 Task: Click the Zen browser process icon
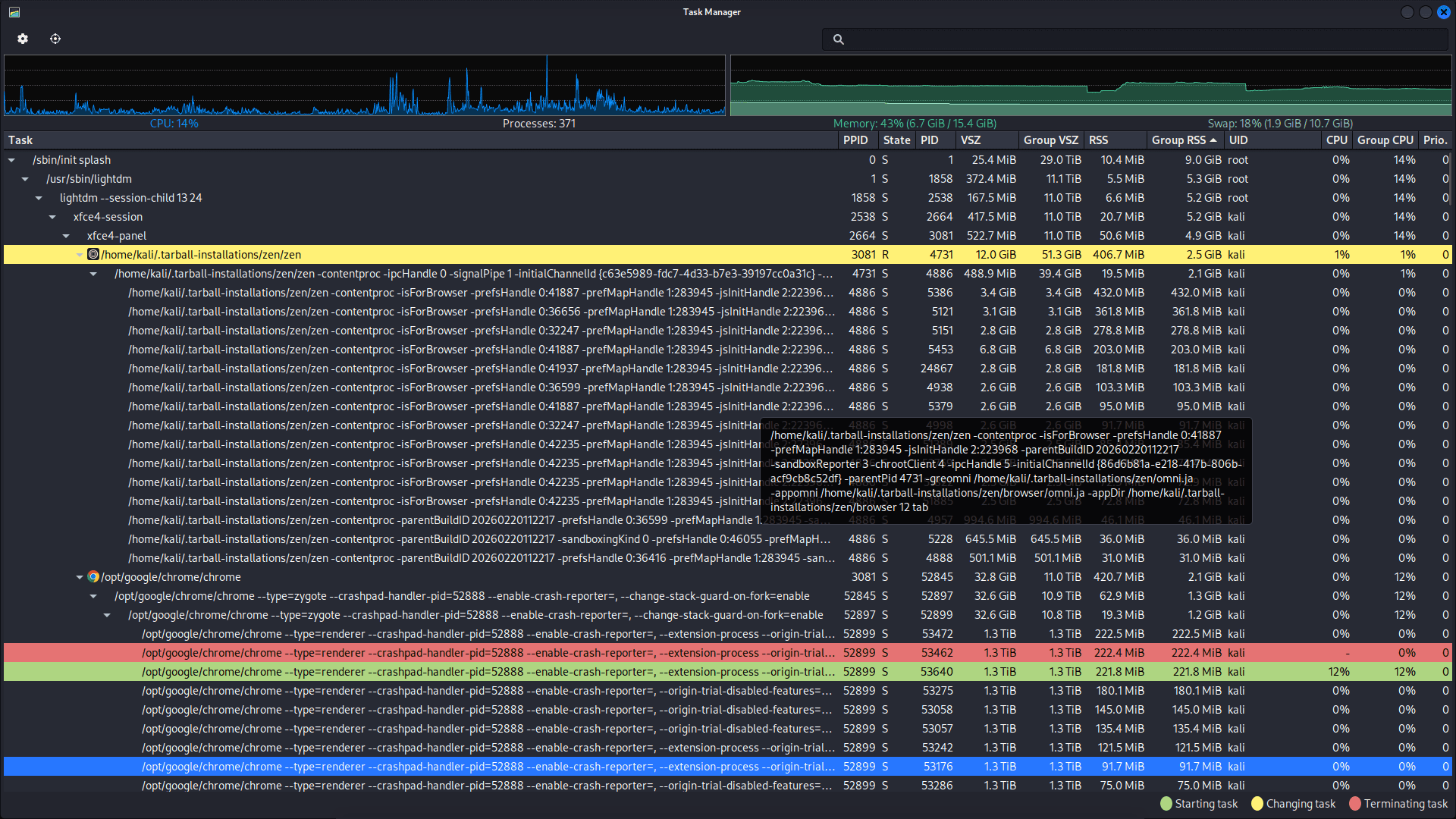pos(93,255)
